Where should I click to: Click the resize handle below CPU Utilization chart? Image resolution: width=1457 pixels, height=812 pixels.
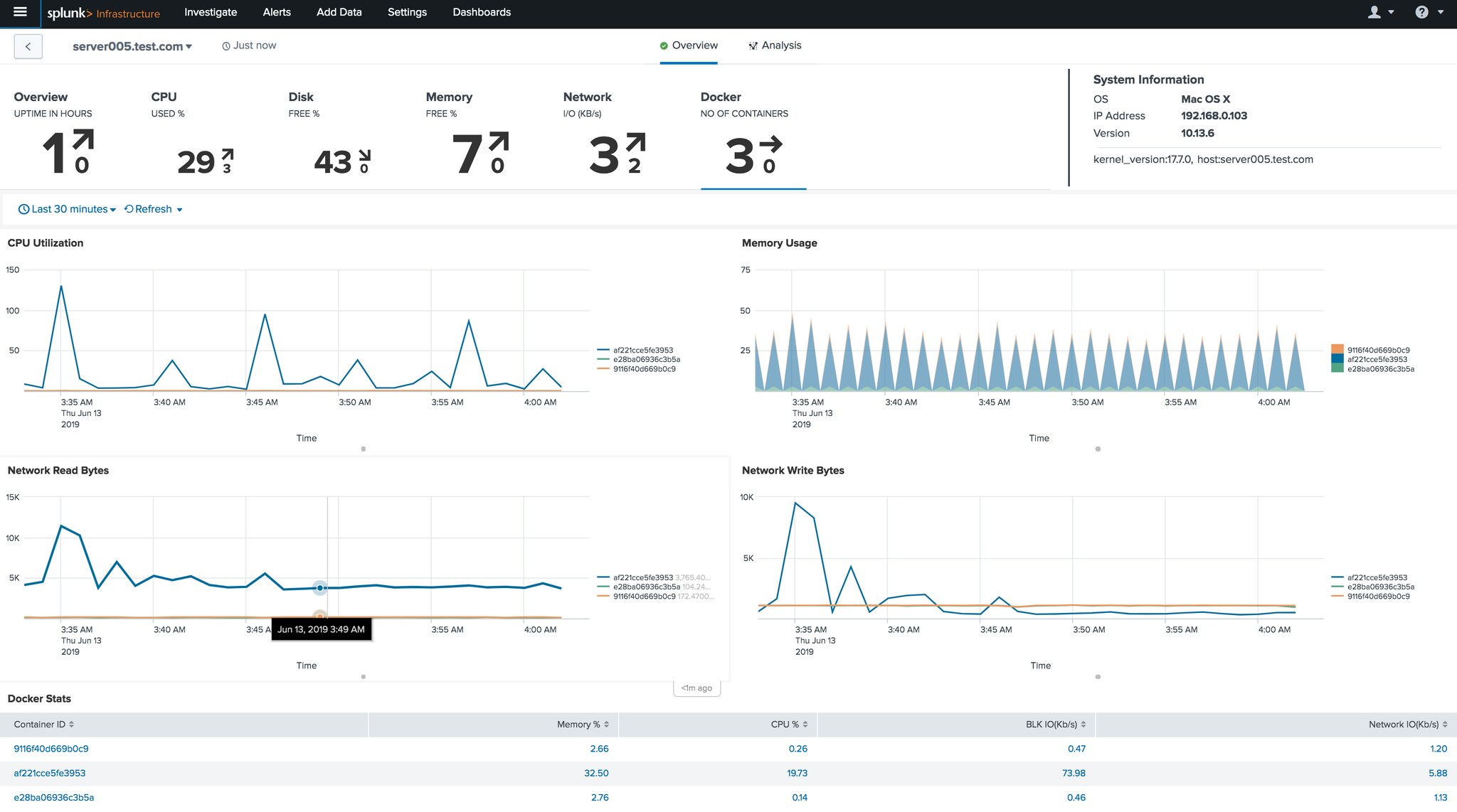364,449
